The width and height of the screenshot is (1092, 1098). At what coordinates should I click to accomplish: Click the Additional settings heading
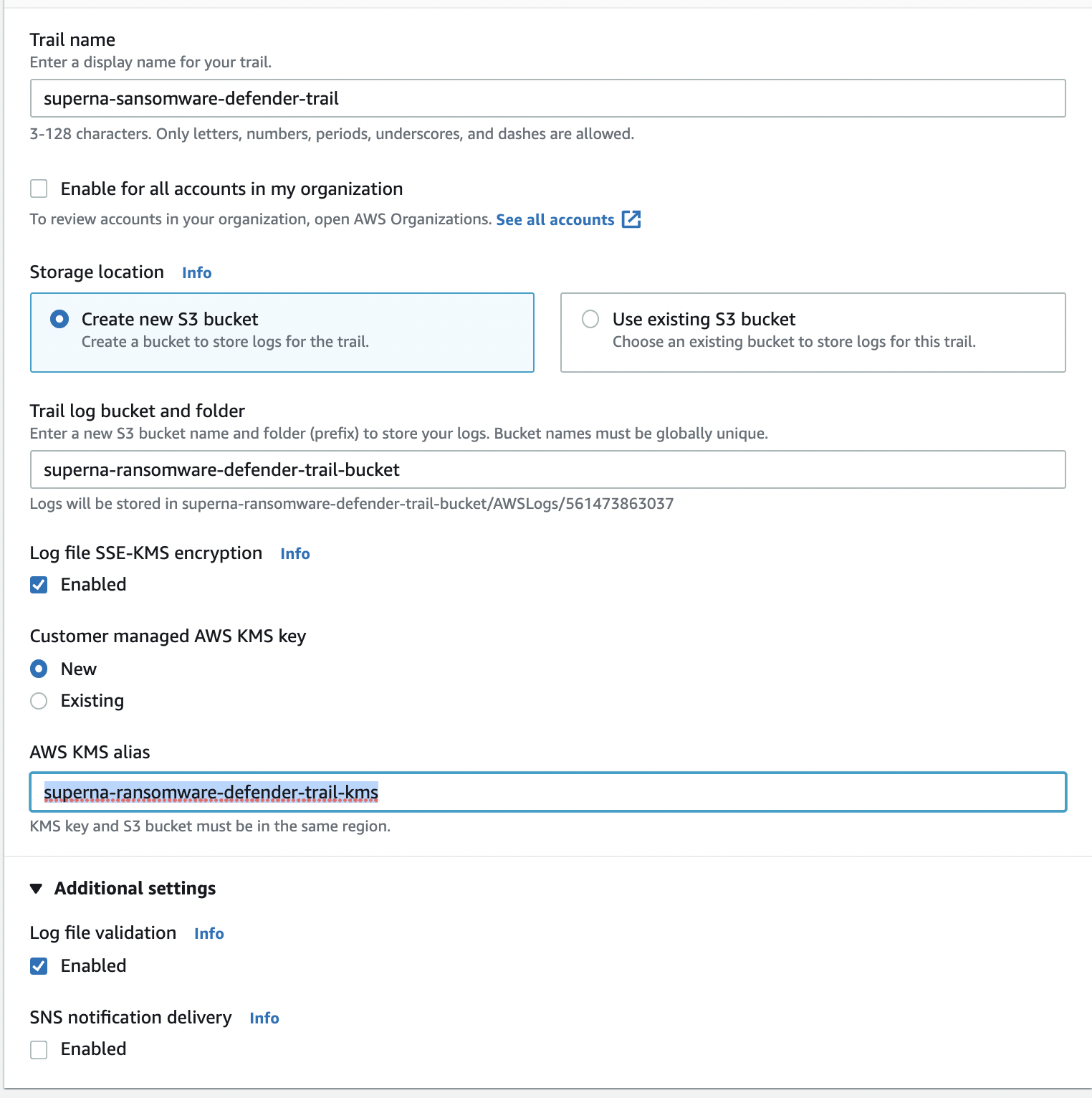(134, 888)
